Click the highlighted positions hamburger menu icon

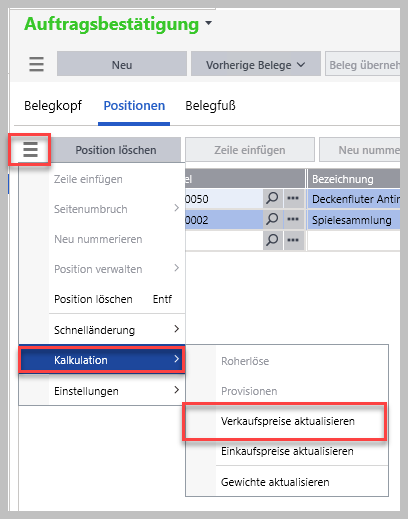(30, 149)
